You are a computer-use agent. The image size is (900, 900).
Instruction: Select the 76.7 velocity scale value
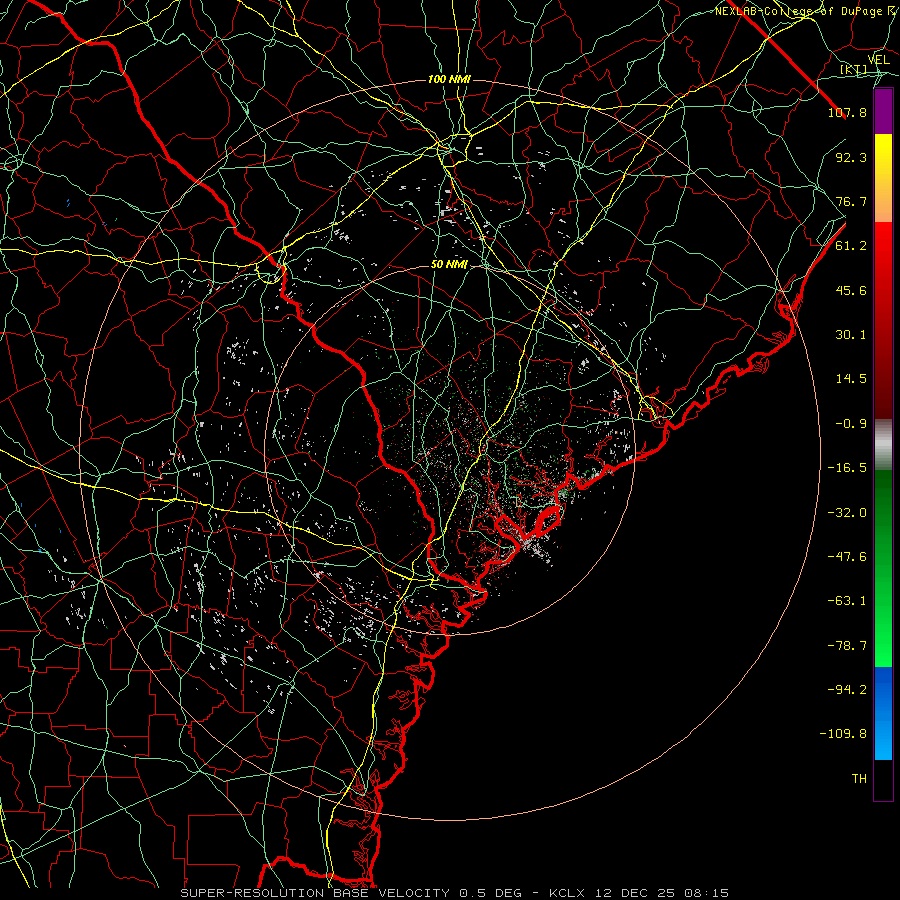851,201
